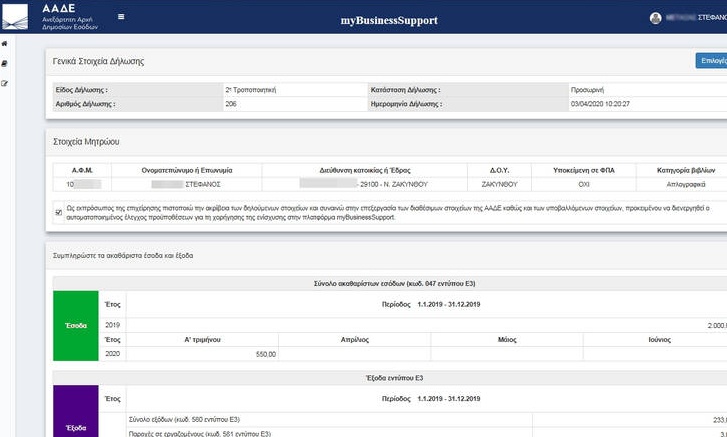This screenshot has width=727, height=437.
Task: Click the purple Έξοδα block
Action: coord(77,415)
